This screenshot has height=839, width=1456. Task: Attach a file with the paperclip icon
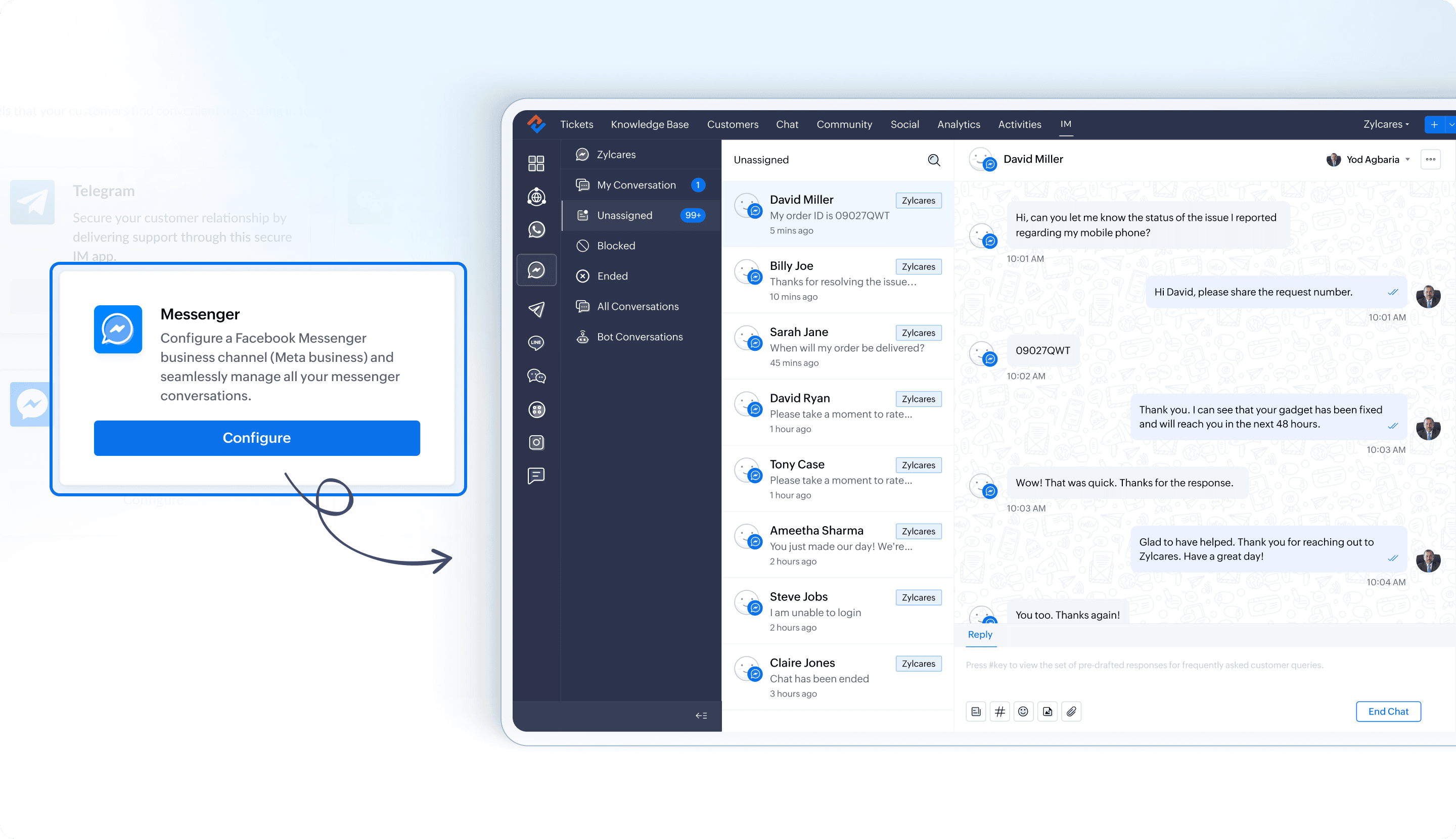[1071, 712]
